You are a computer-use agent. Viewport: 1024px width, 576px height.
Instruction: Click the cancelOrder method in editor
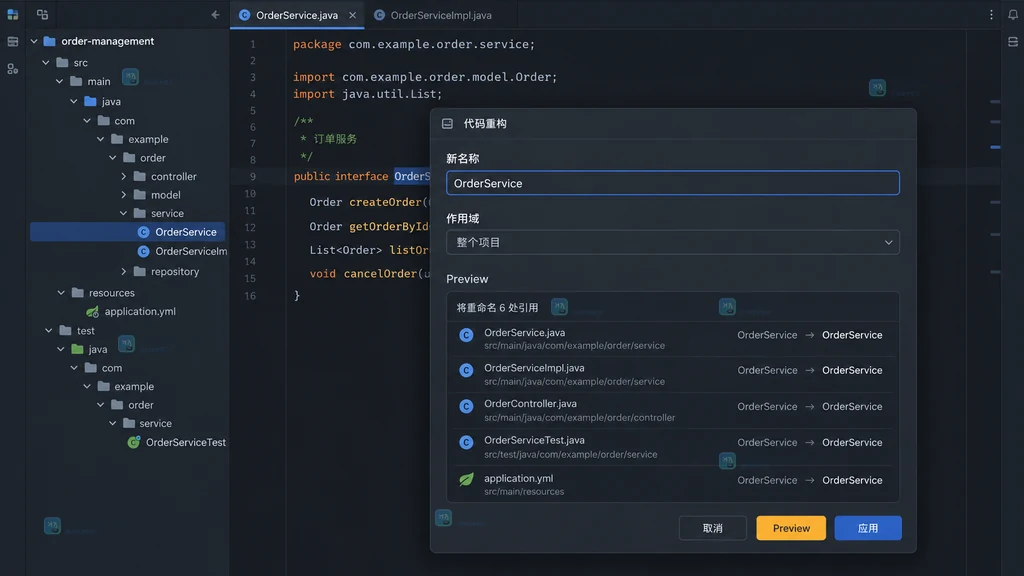point(380,274)
